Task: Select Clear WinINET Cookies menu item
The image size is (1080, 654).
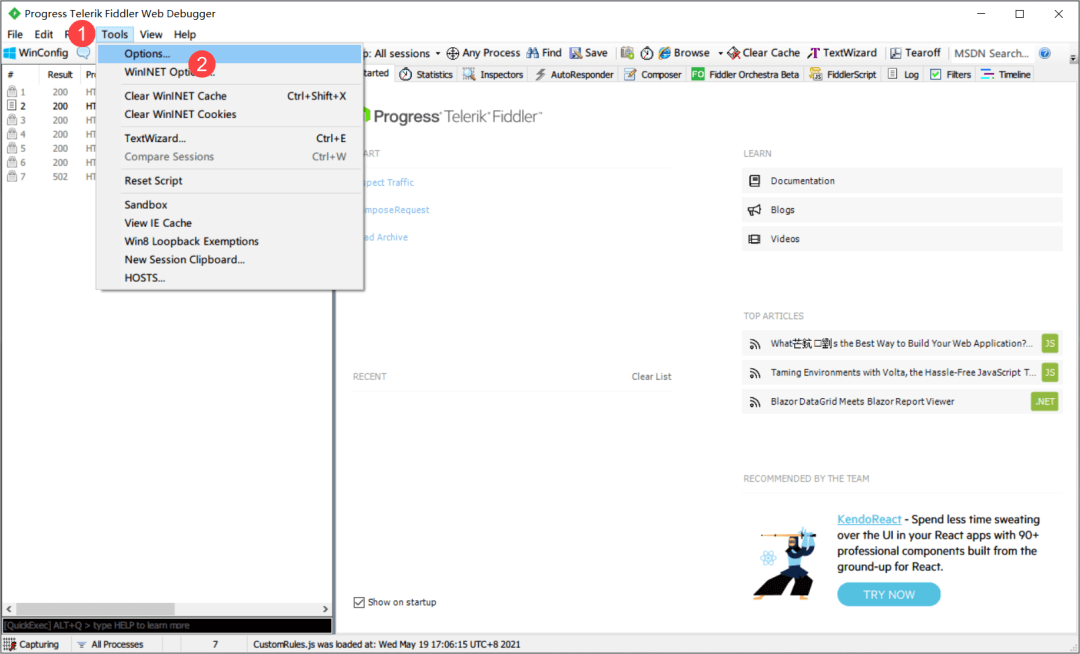Action: (229, 114)
